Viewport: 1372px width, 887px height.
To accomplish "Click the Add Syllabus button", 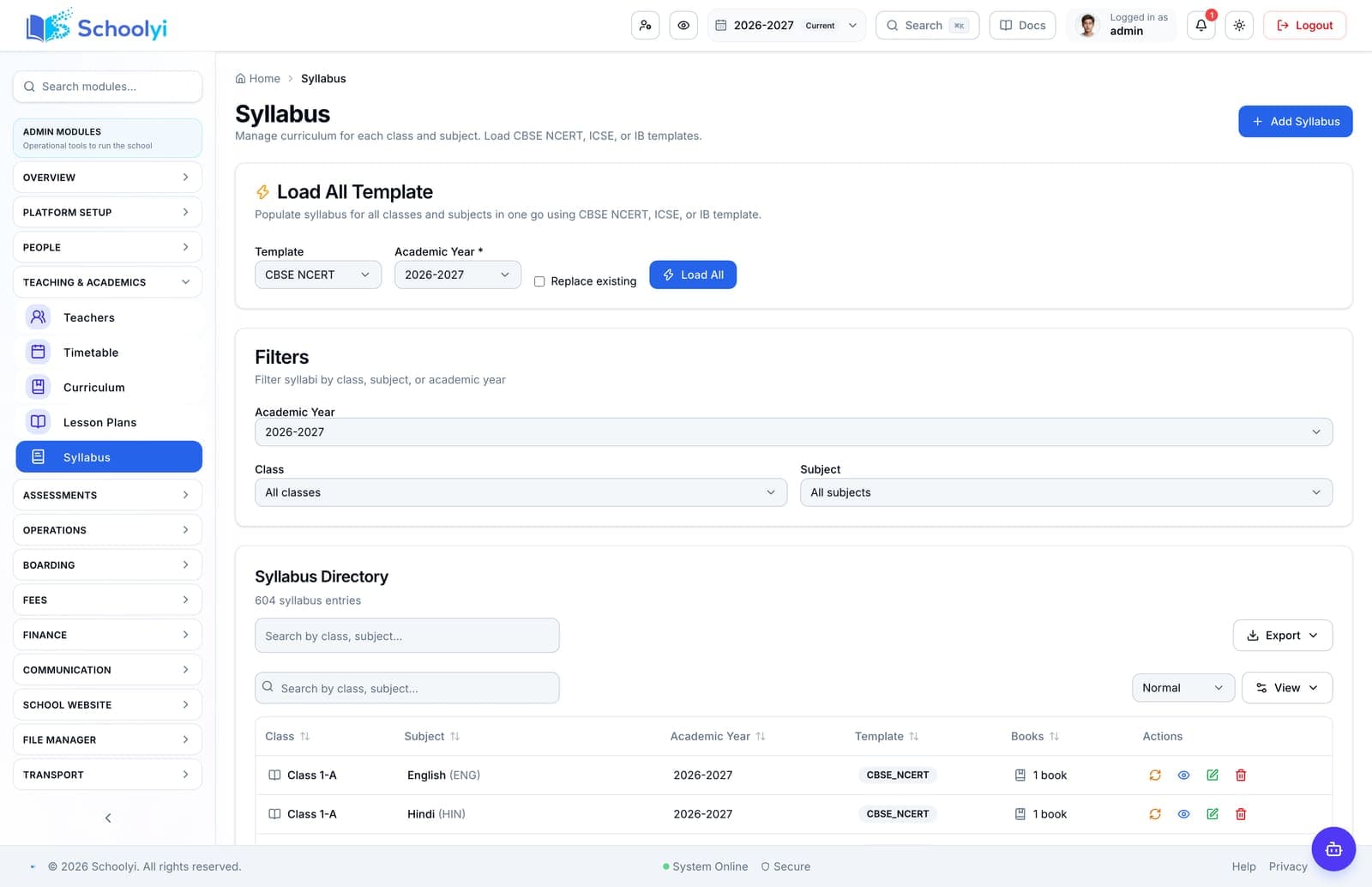I will pos(1295,122).
